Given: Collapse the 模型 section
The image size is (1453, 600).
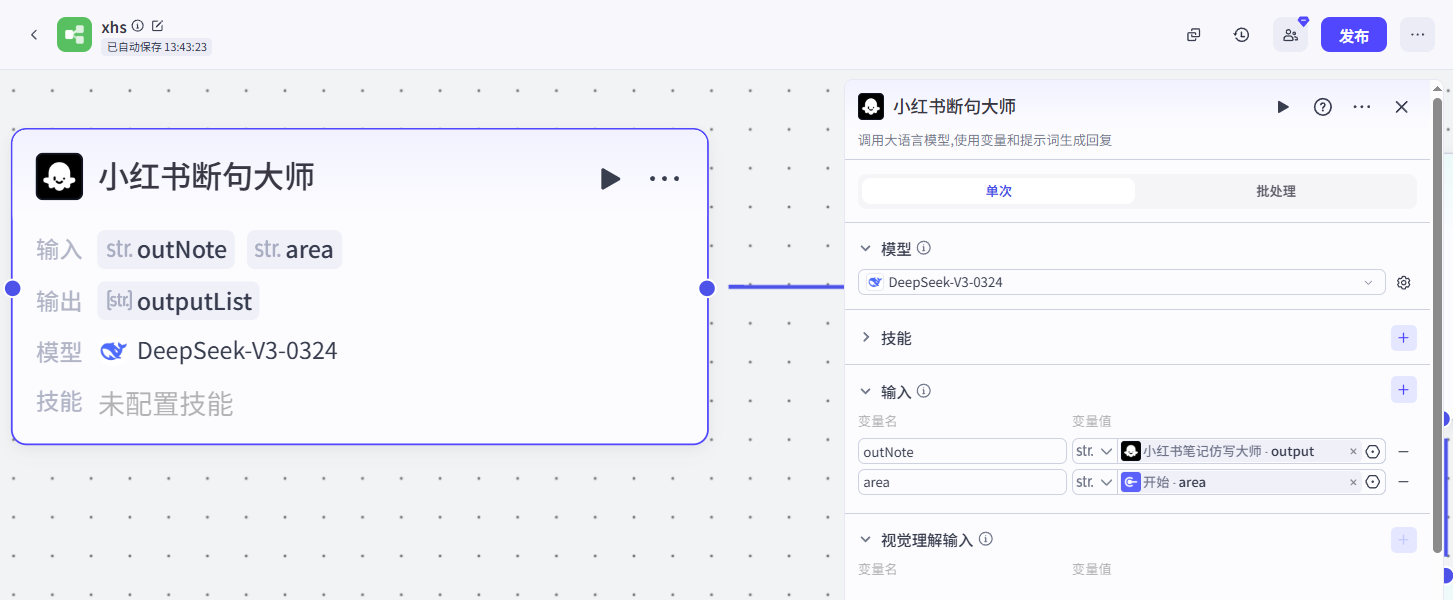Looking at the screenshot, I should coord(866,248).
